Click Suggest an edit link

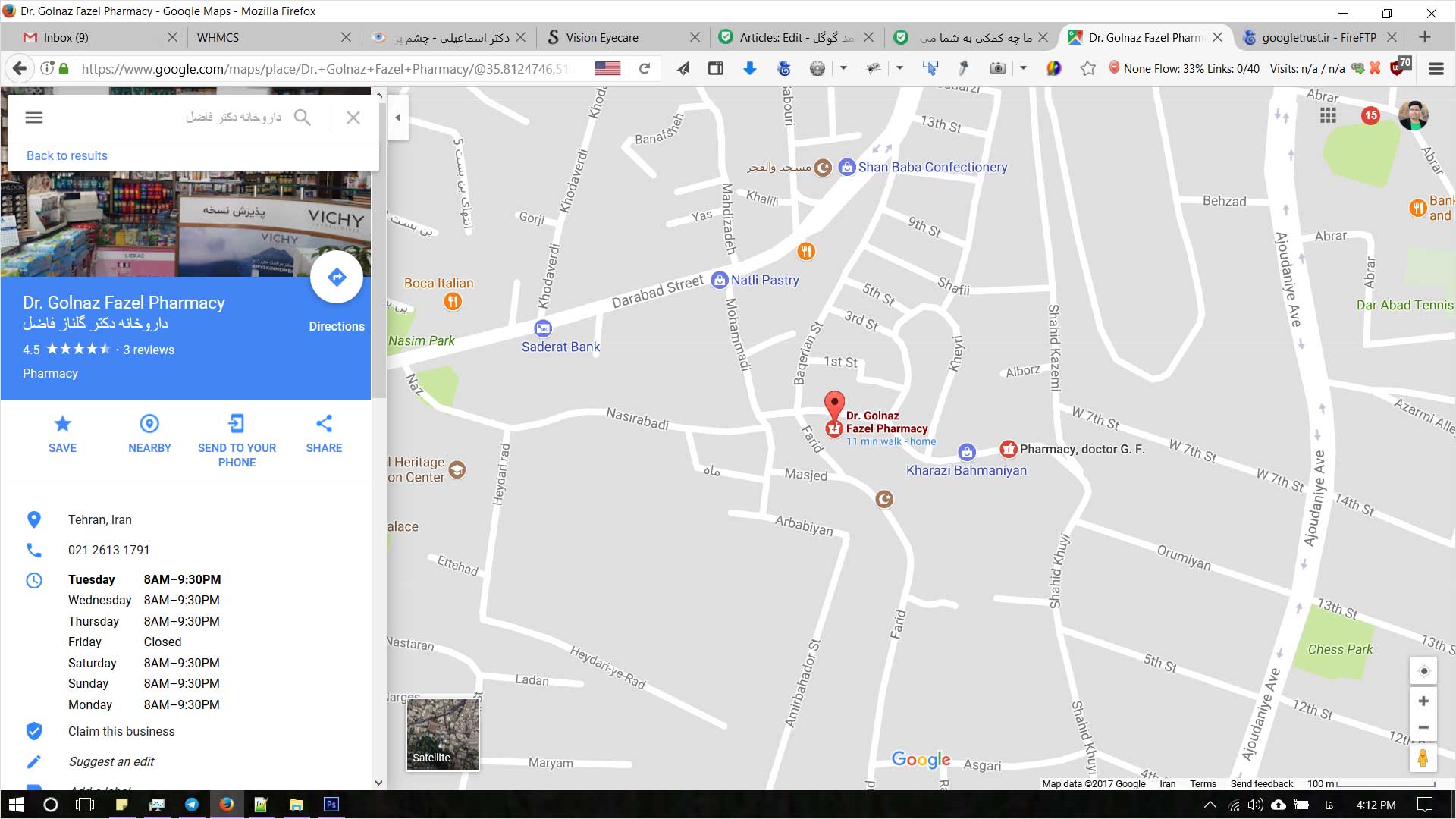pyautogui.click(x=111, y=761)
